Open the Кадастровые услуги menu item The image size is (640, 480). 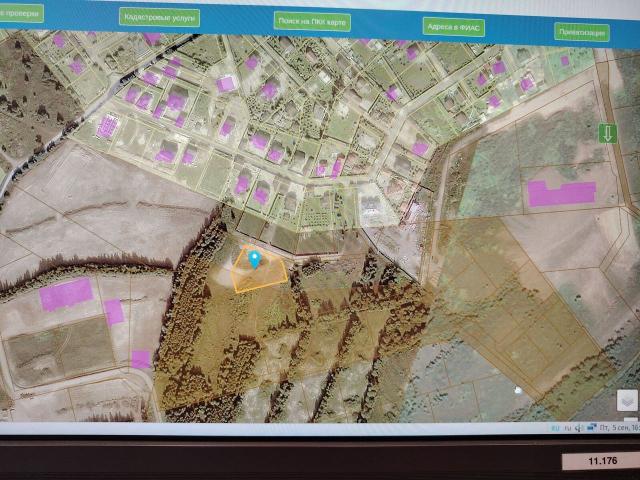coord(158,18)
